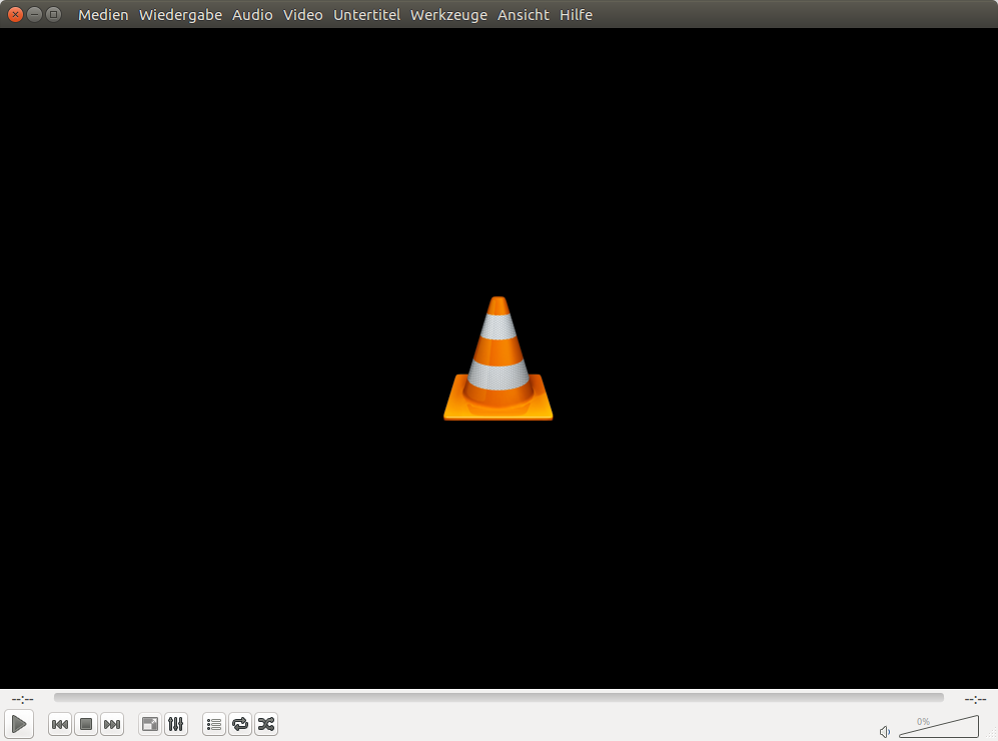
Task: Show the playlist view icon
Action: (214, 724)
